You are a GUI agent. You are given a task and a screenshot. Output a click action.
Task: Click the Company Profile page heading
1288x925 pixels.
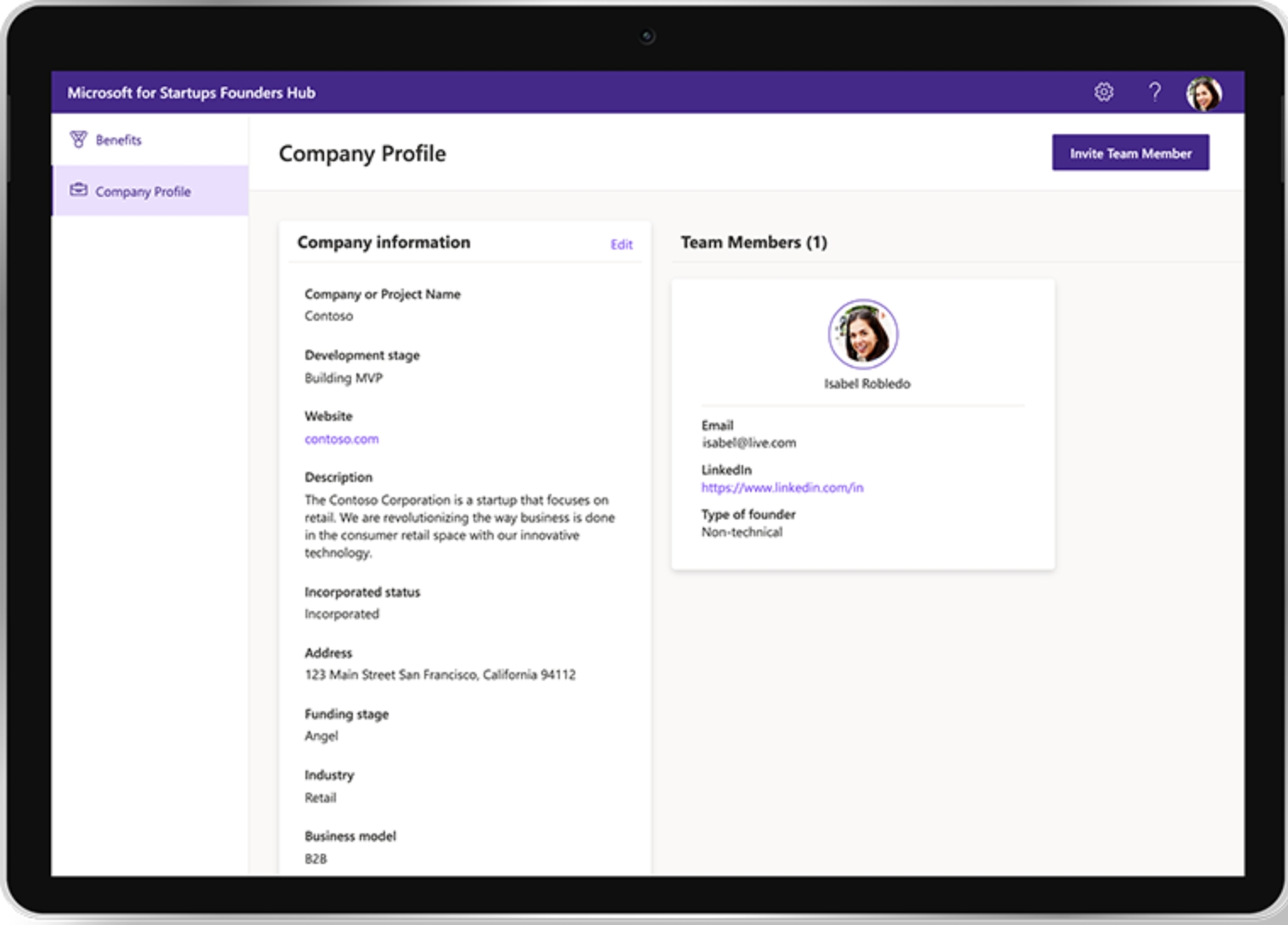point(362,154)
